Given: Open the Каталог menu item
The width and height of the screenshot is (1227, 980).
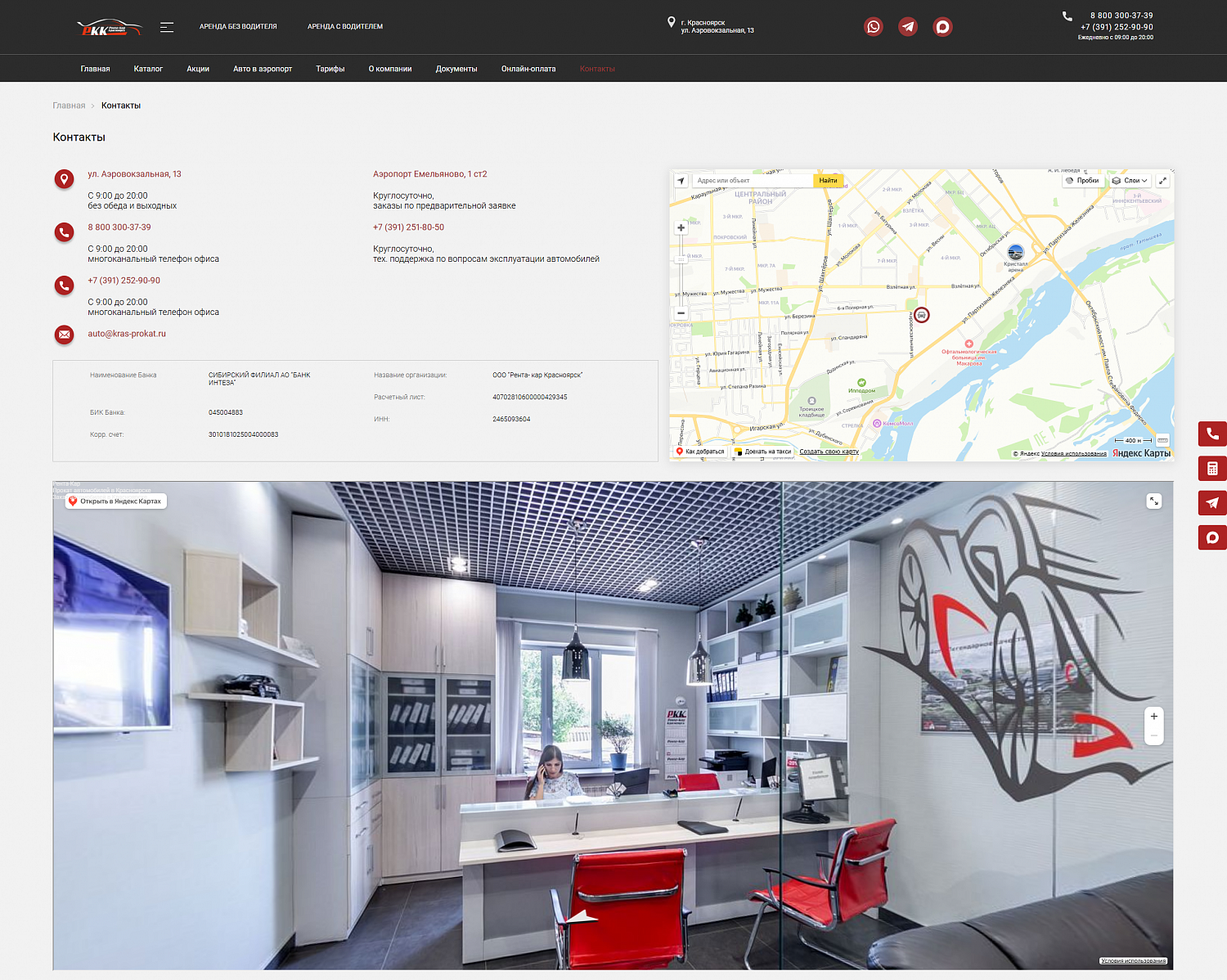Looking at the screenshot, I should [x=148, y=69].
